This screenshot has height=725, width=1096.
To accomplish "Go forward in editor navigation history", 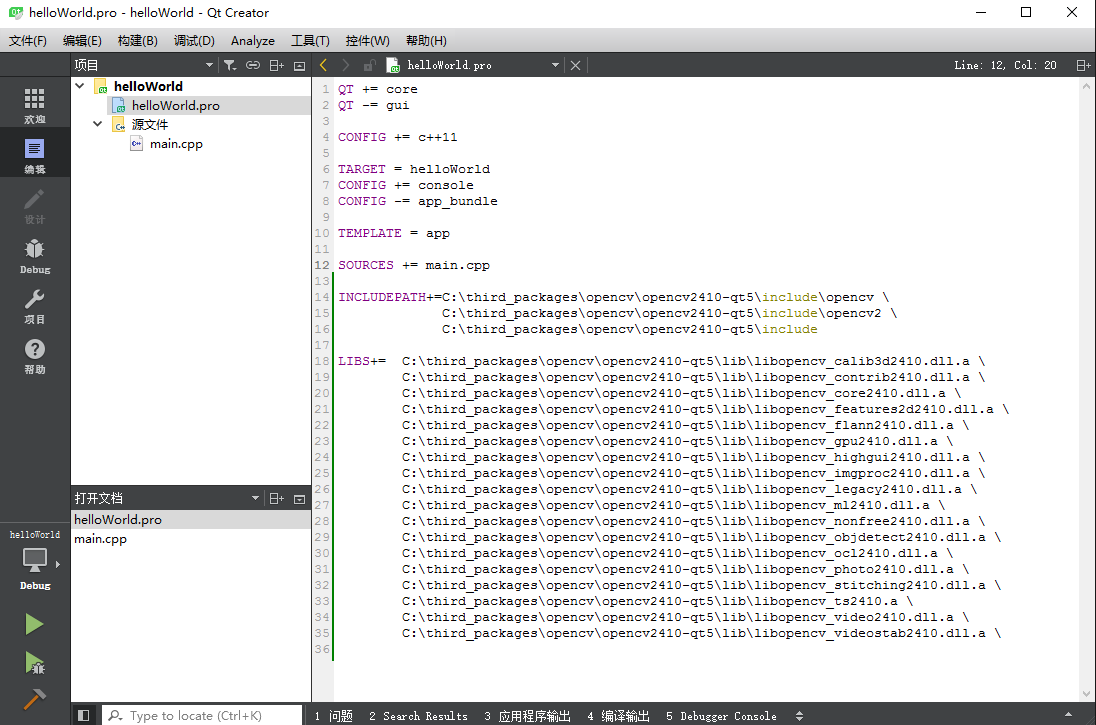I will (345, 65).
